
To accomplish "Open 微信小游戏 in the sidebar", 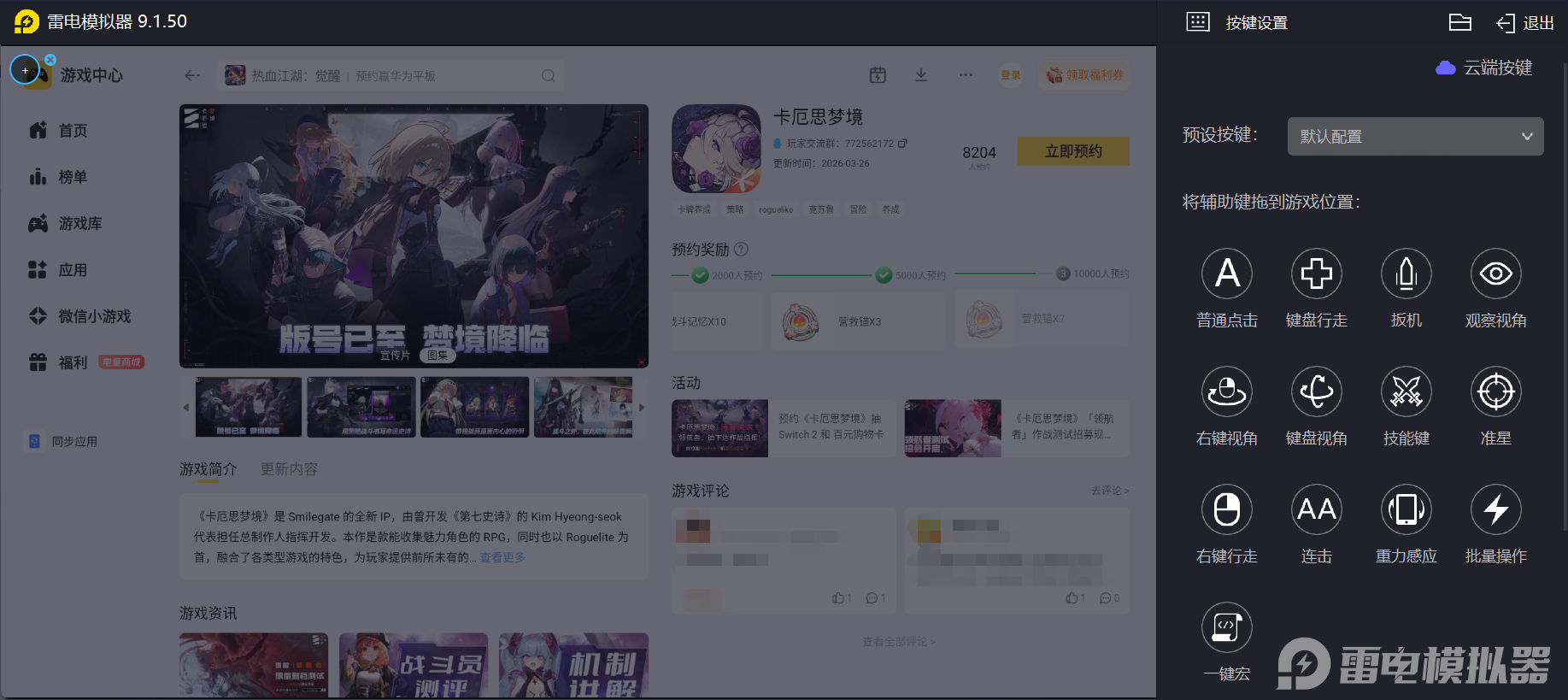I will pyautogui.click(x=79, y=316).
